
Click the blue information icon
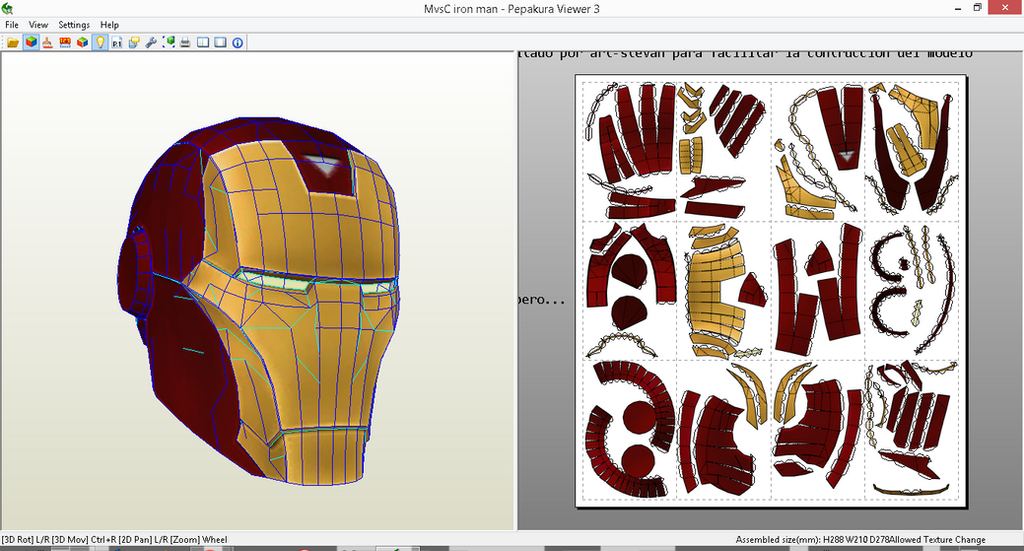[238, 42]
